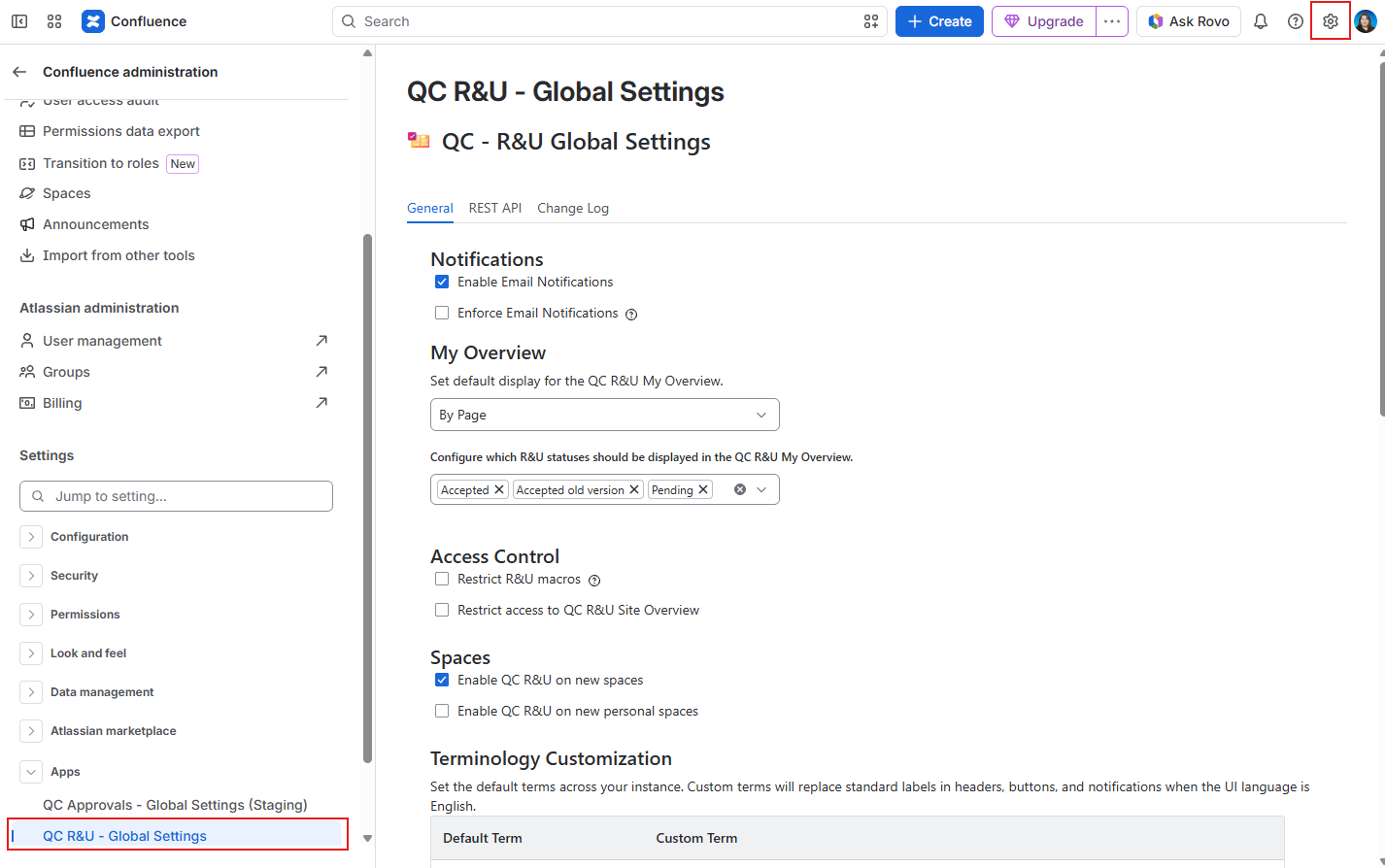
Task: Remove the Pending status tag
Action: tap(703, 489)
